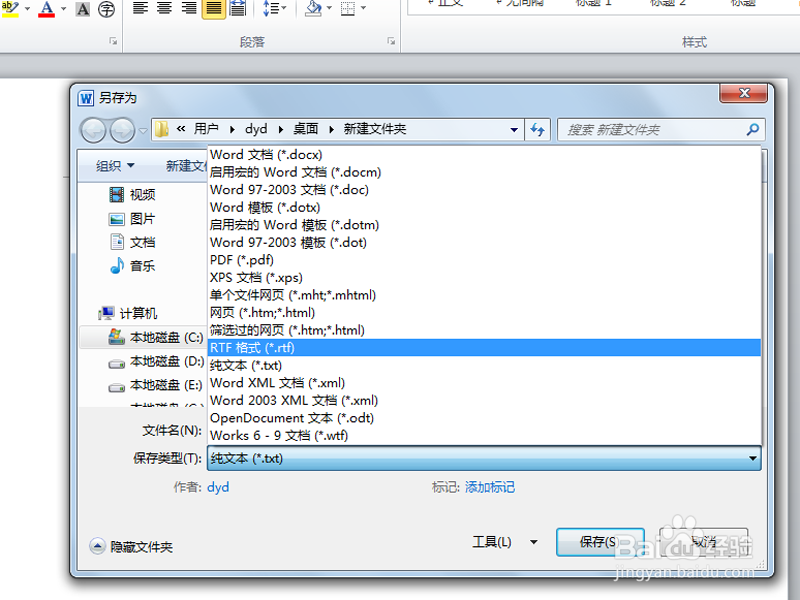The image size is (800, 600).
Task: Choose Word 97-2003 文档 (*.doc)
Action: pos(484,190)
